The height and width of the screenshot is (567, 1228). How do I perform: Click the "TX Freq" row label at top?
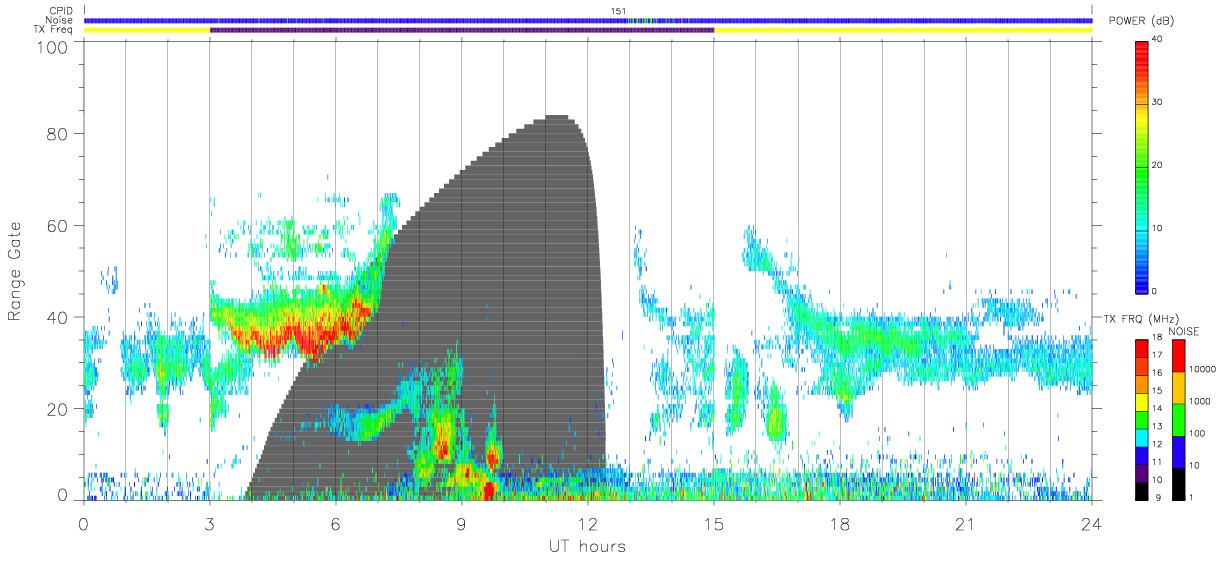pos(54,30)
